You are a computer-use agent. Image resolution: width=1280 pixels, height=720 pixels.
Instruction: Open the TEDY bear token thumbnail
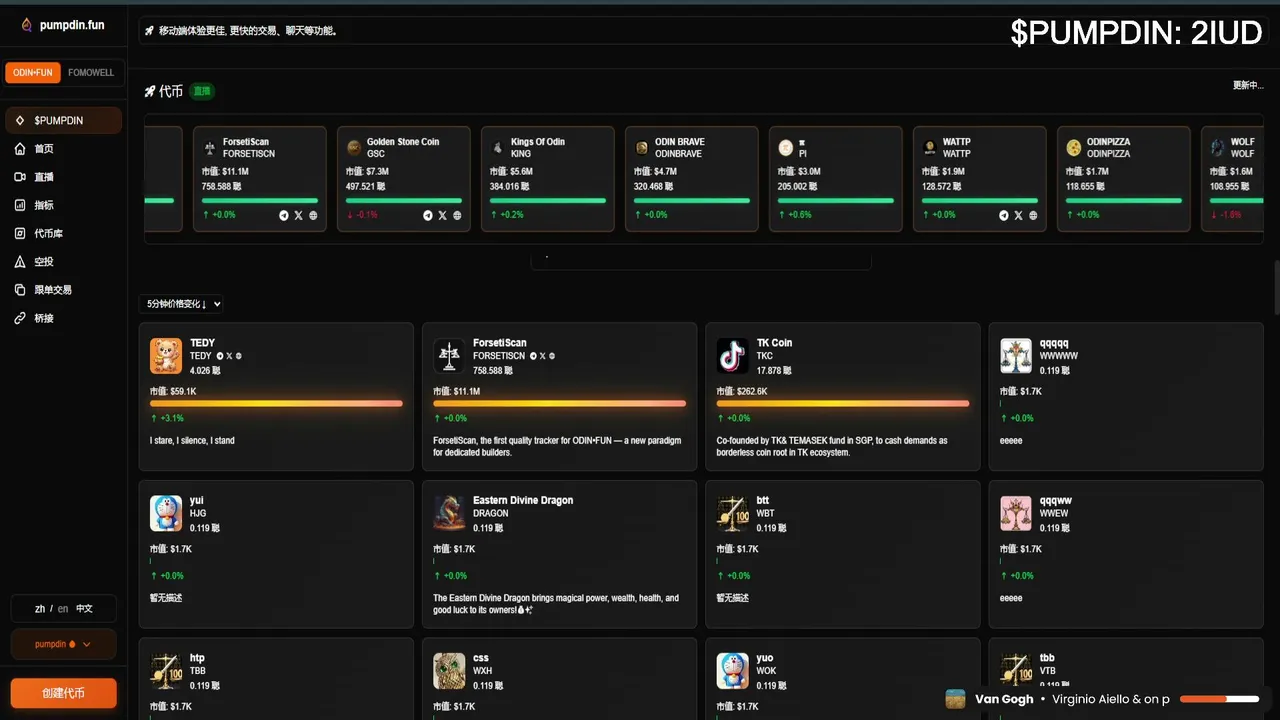[x=166, y=355]
